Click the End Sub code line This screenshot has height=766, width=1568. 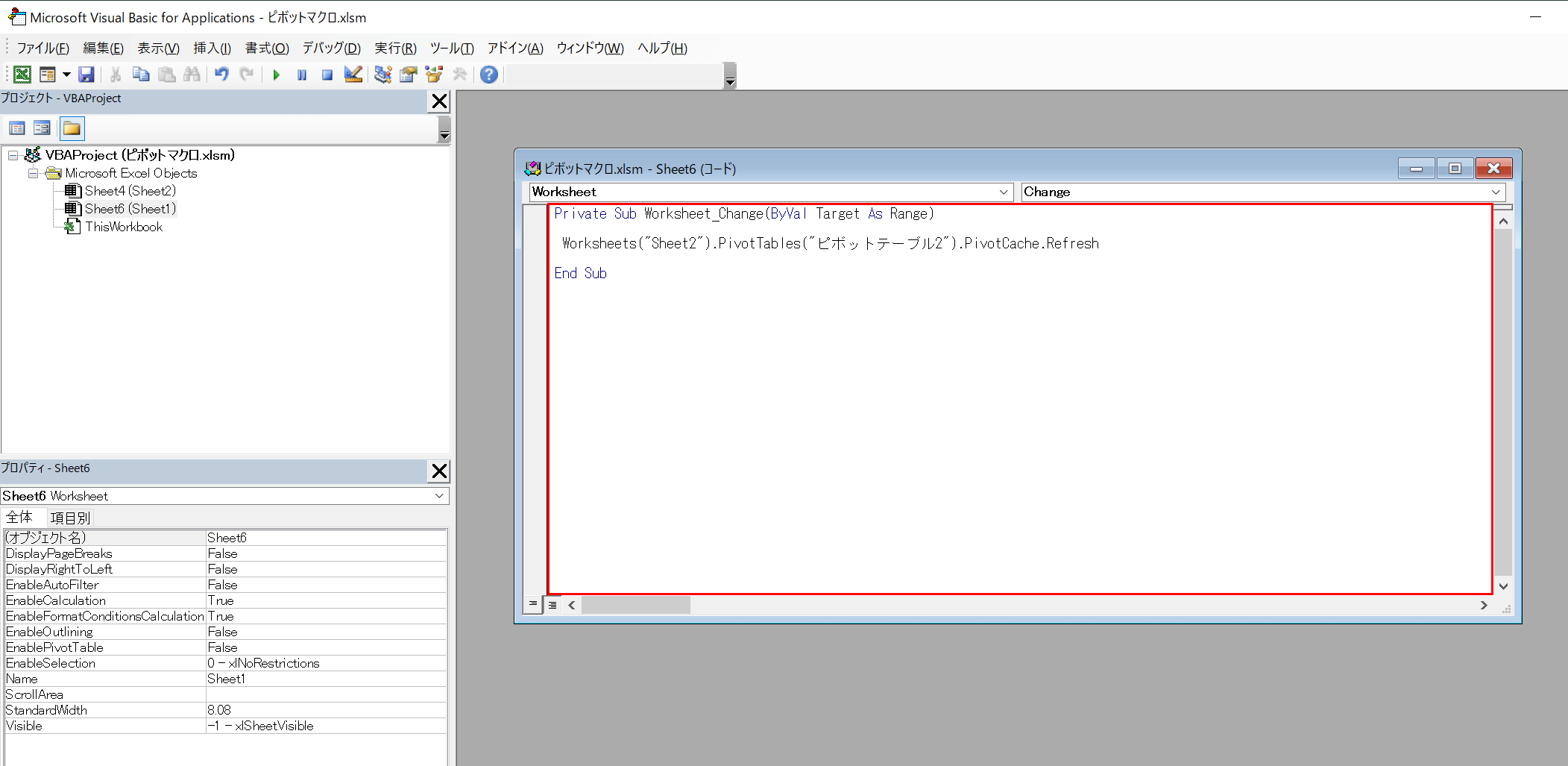581,274
